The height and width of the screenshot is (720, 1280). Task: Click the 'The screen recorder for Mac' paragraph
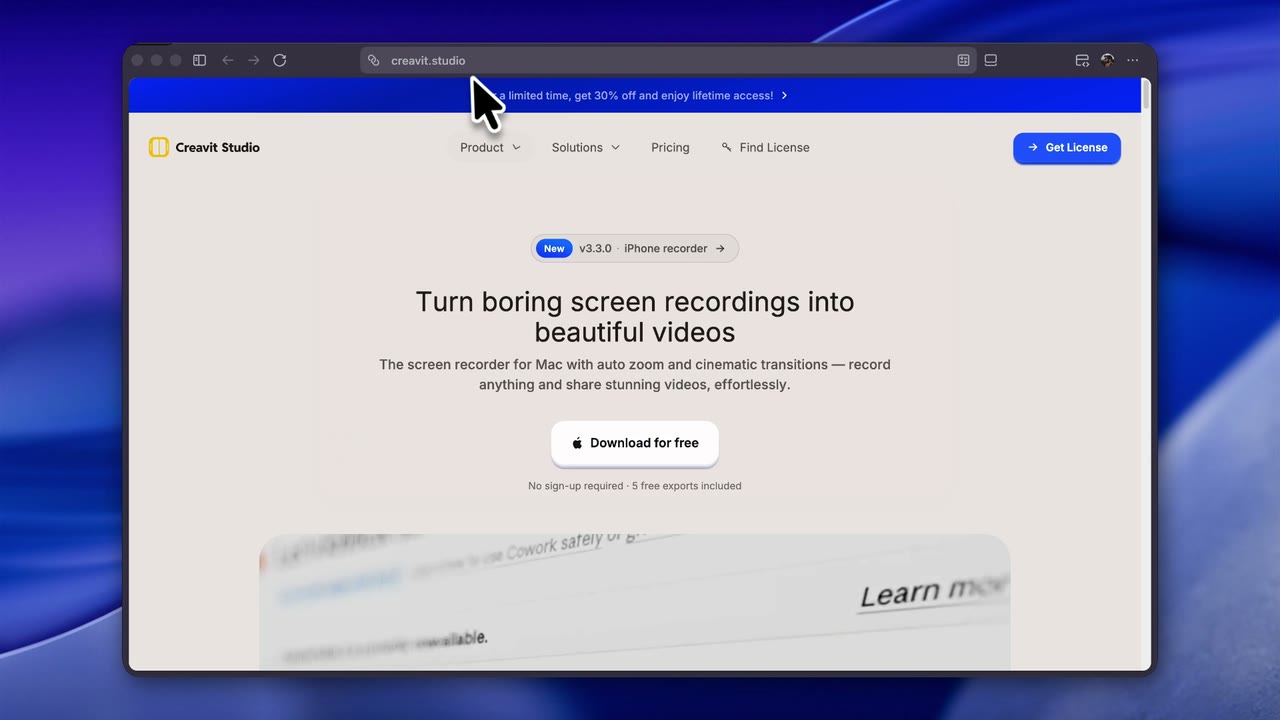click(635, 374)
